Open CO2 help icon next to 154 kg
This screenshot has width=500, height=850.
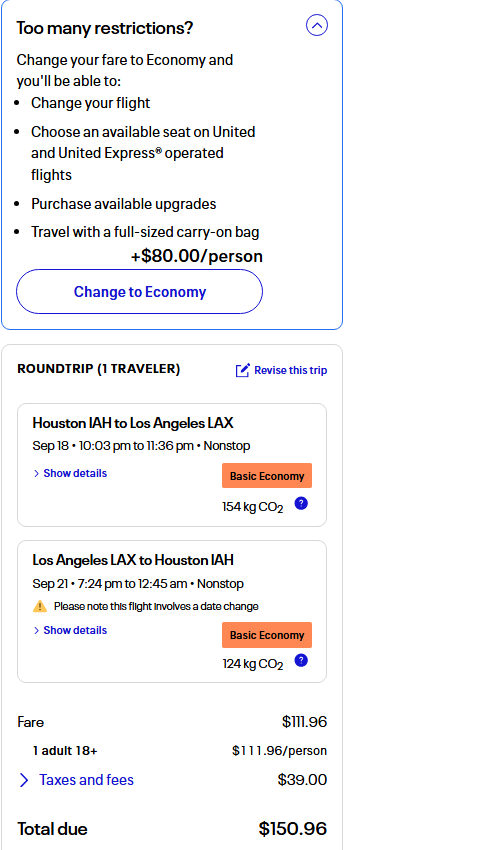pyautogui.click(x=301, y=504)
